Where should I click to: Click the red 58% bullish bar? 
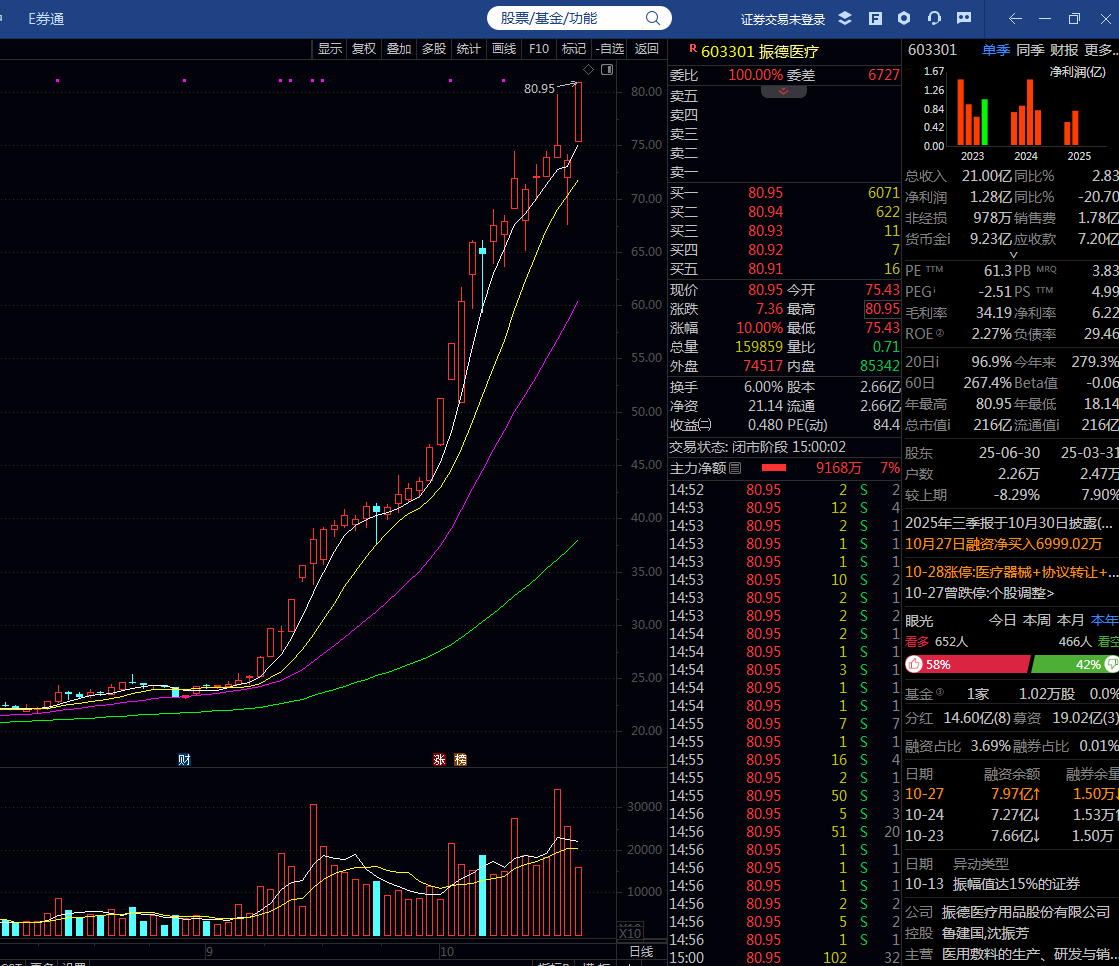coord(967,664)
